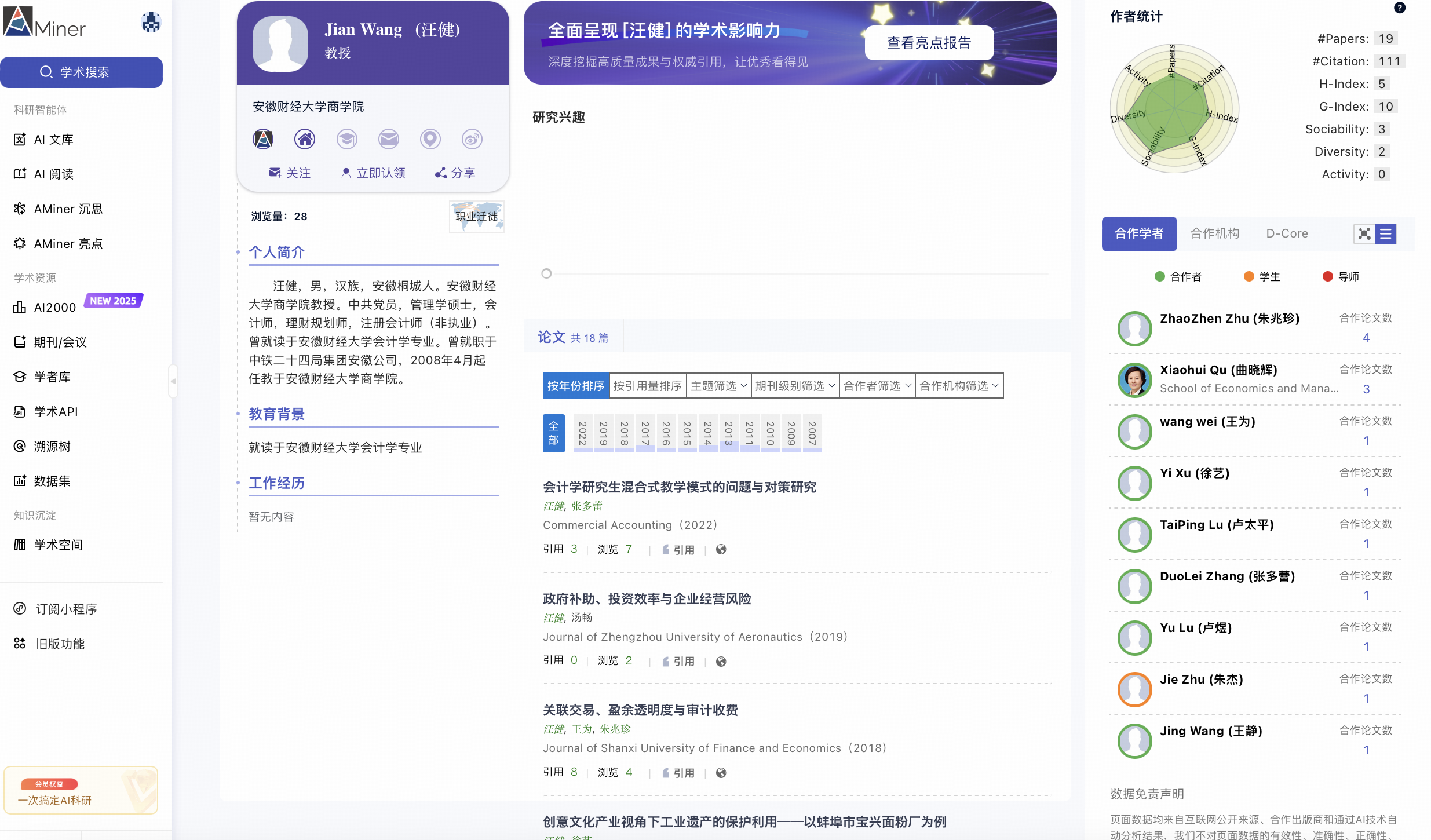Click the research interest timeline slider handle

[x=546, y=273]
